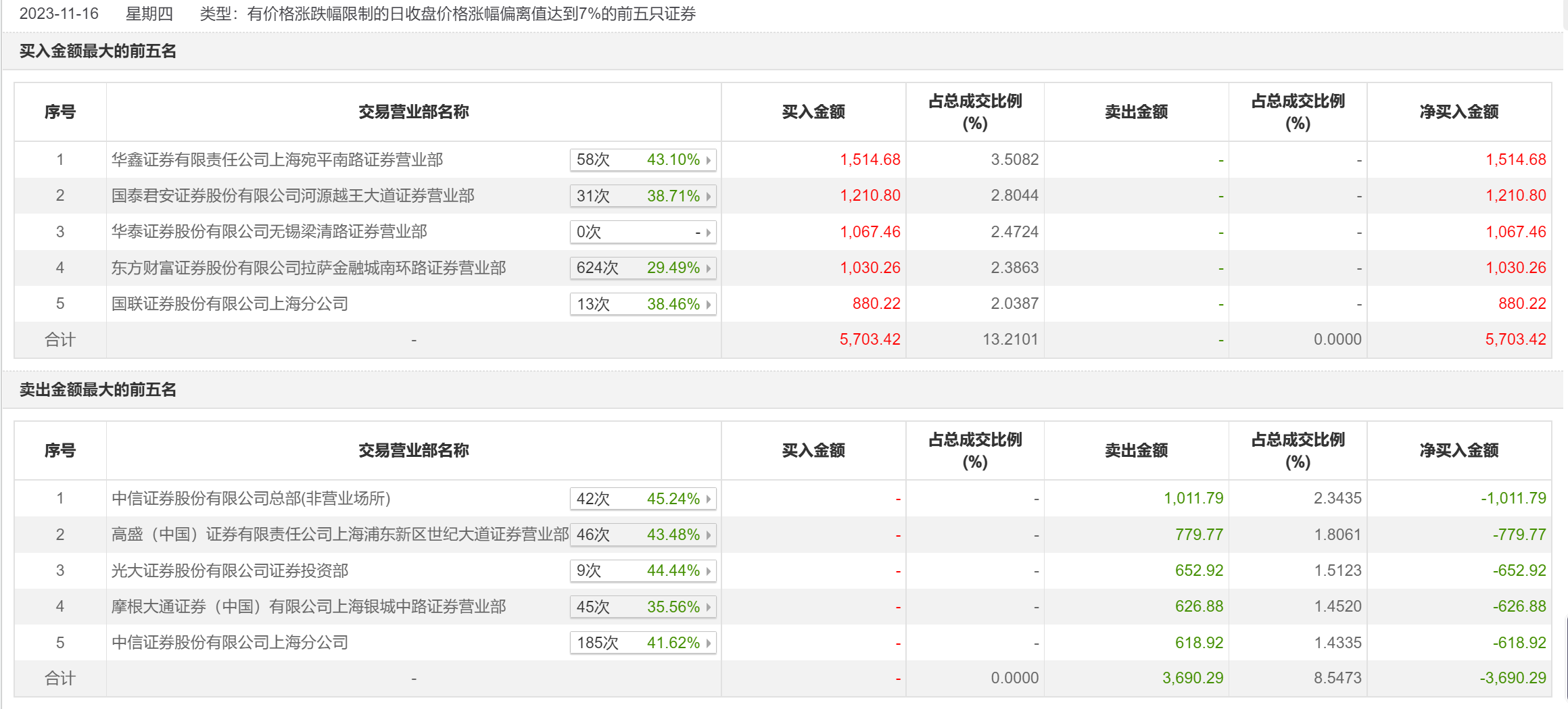Click net amount -1,011.79
1568x709 pixels.
pyautogui.click(x=1513, y=499)
